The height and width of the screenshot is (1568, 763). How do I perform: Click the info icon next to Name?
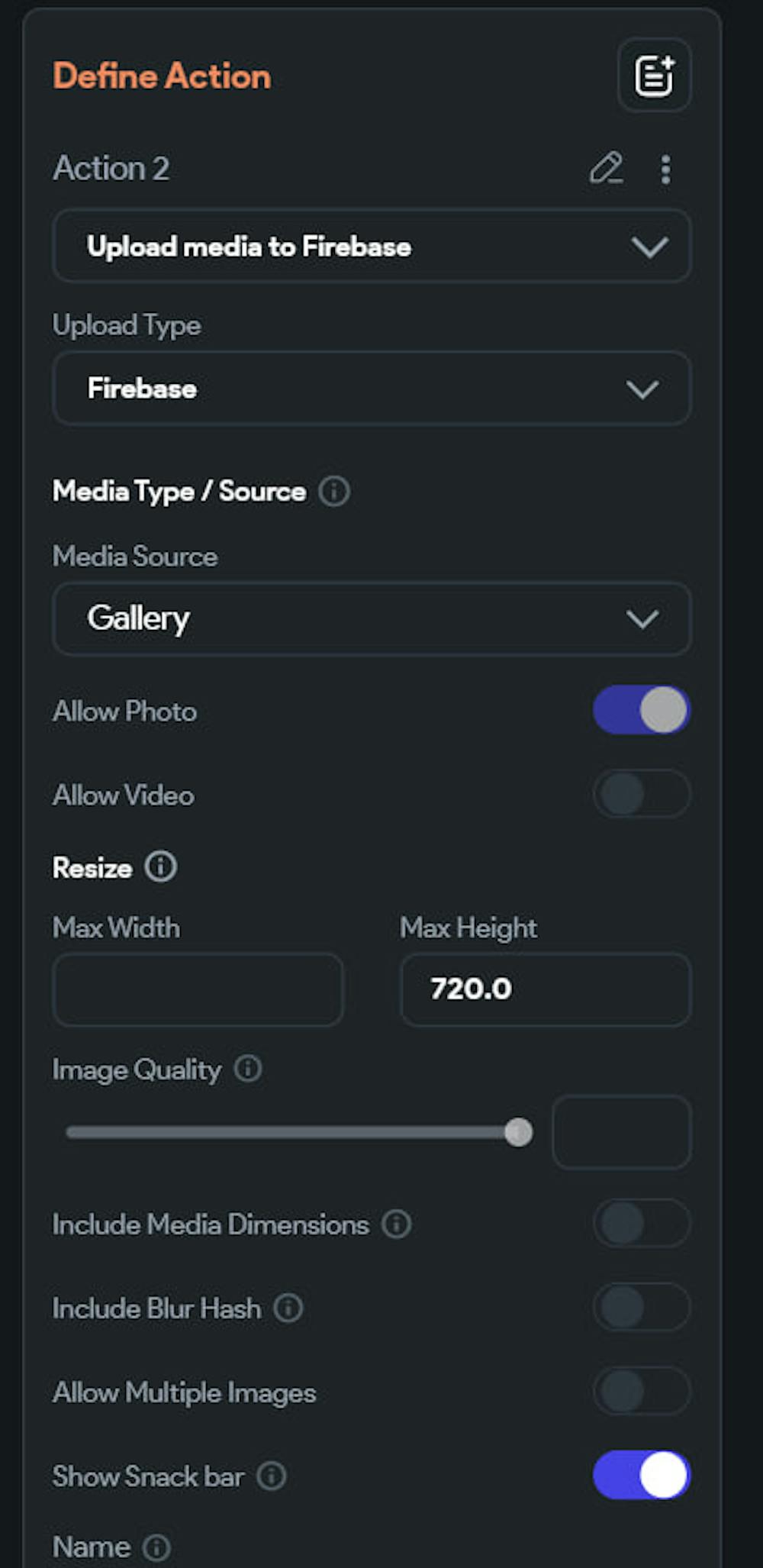(x=156, y=1547)
